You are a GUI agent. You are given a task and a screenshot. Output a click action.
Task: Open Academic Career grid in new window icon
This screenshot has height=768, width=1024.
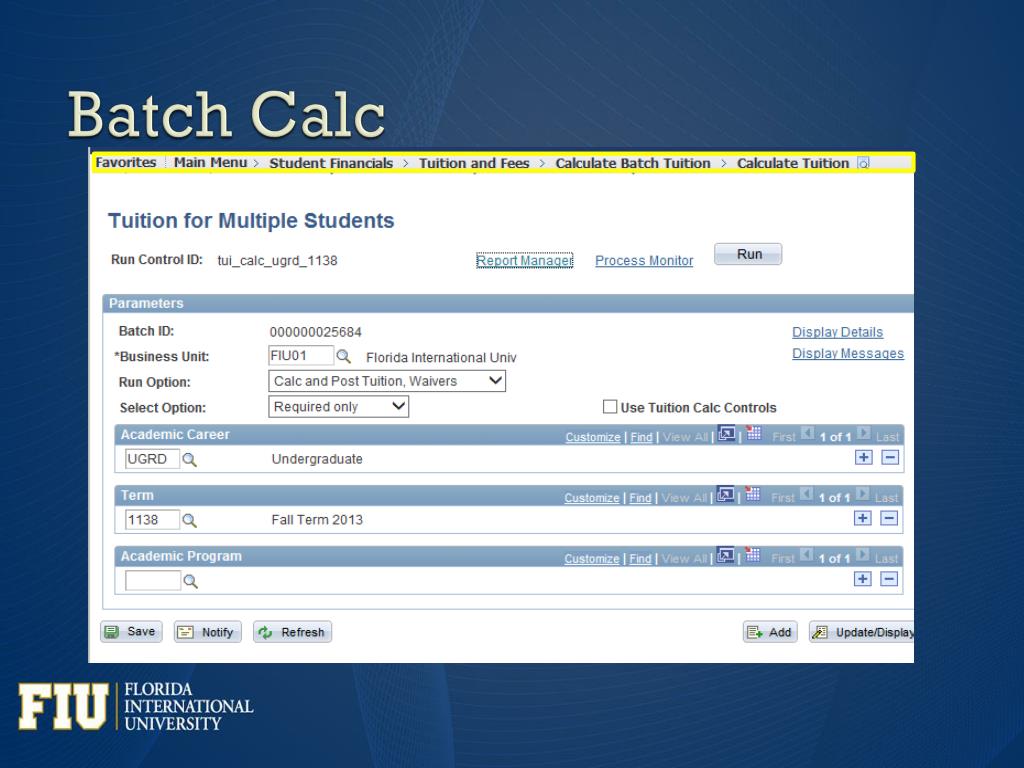726,434
